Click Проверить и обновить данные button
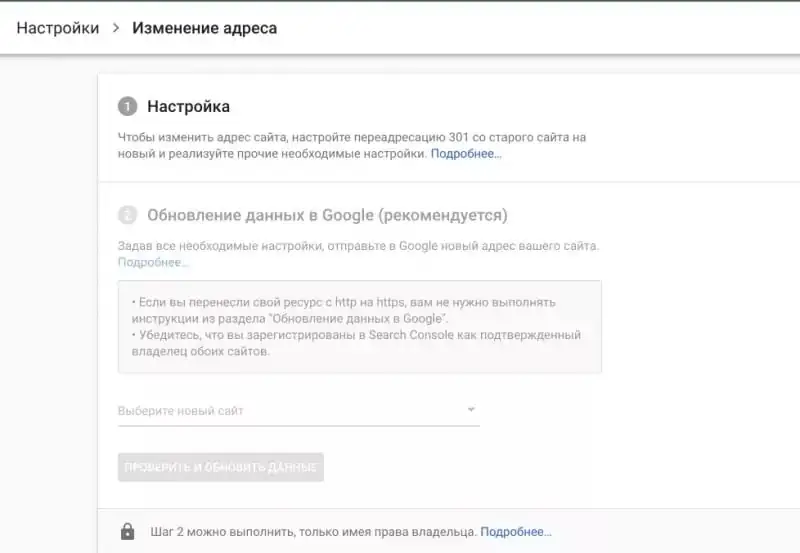Image resolution: width=800 pixels, height=553 pixels. [220, 467]
